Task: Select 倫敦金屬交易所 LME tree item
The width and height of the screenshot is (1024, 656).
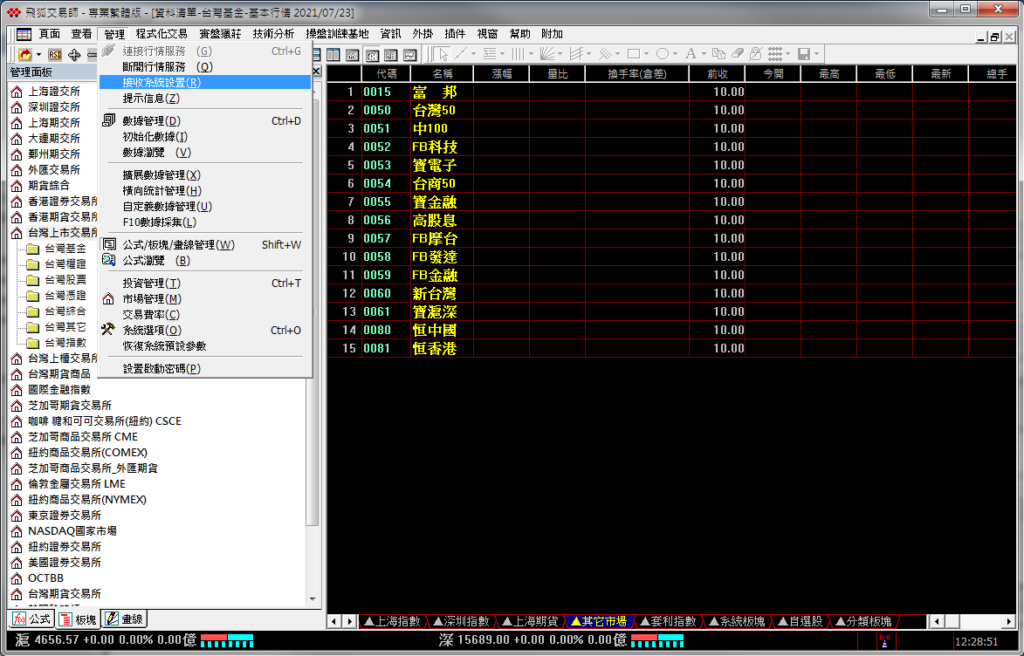Action: 76,484
